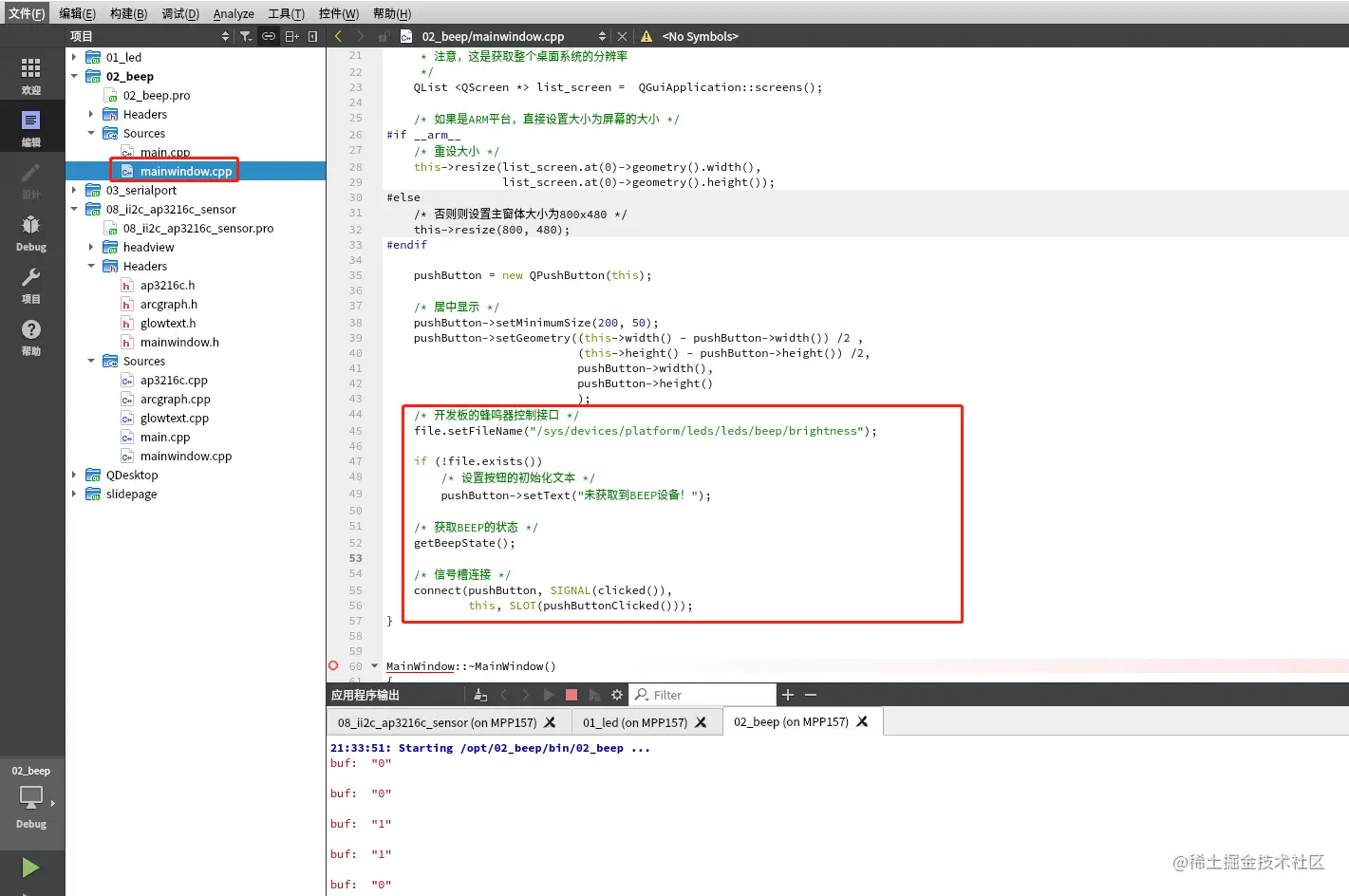Go to next output item
Viewport: 1349px width, 896px height.
pyautogui.click(x=526, y=695)
